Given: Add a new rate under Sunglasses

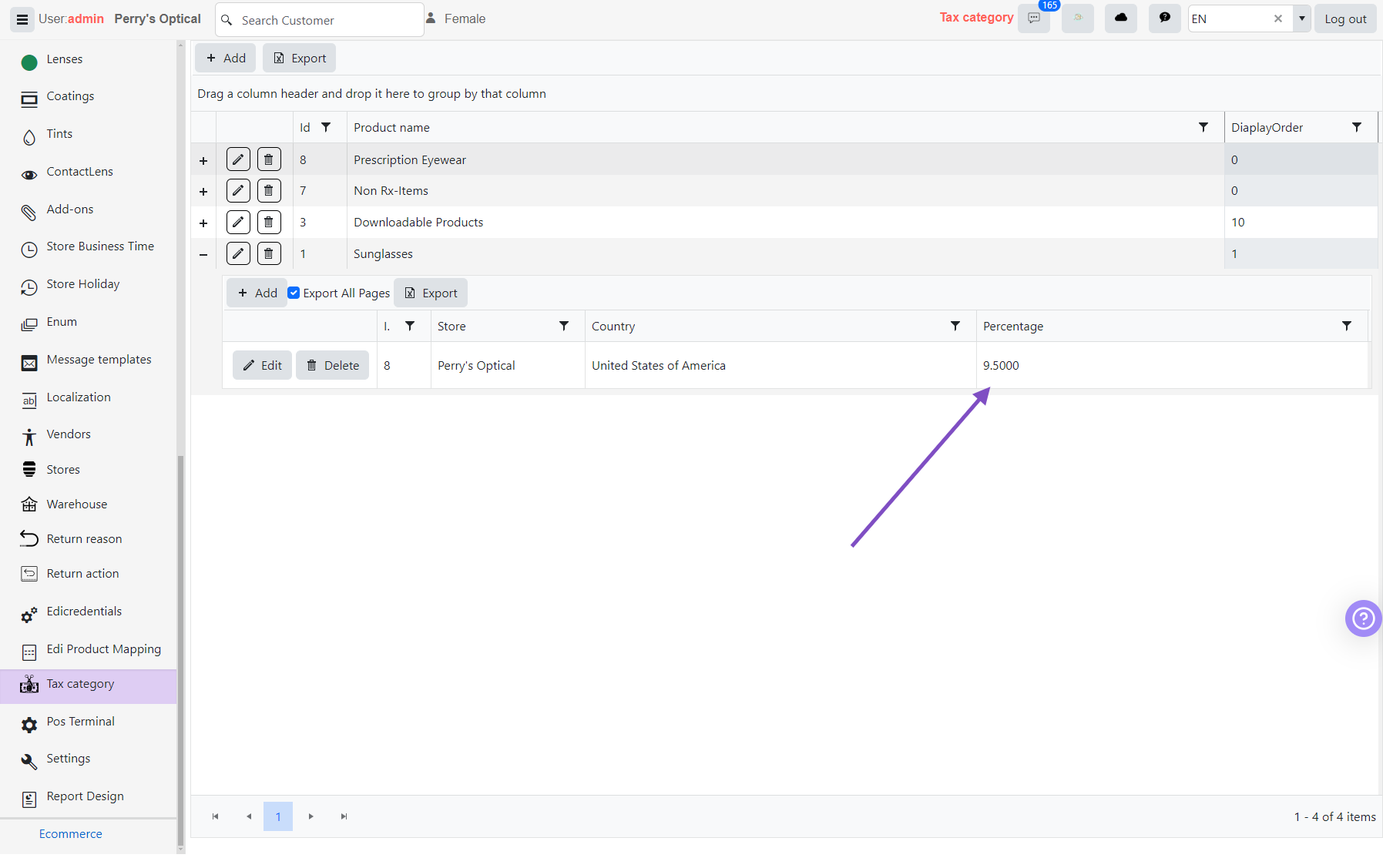Looking at the screenshot, I should click(x=257, y=293).
